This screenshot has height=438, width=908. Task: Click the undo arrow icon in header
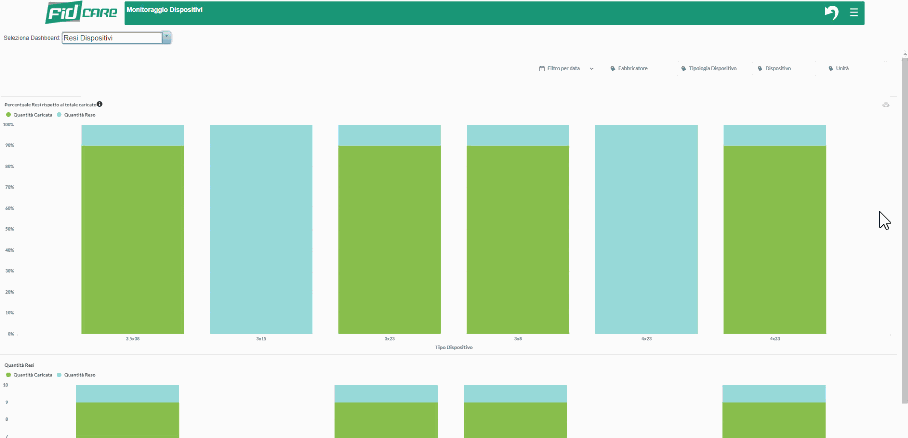click(x=831, y=12)
